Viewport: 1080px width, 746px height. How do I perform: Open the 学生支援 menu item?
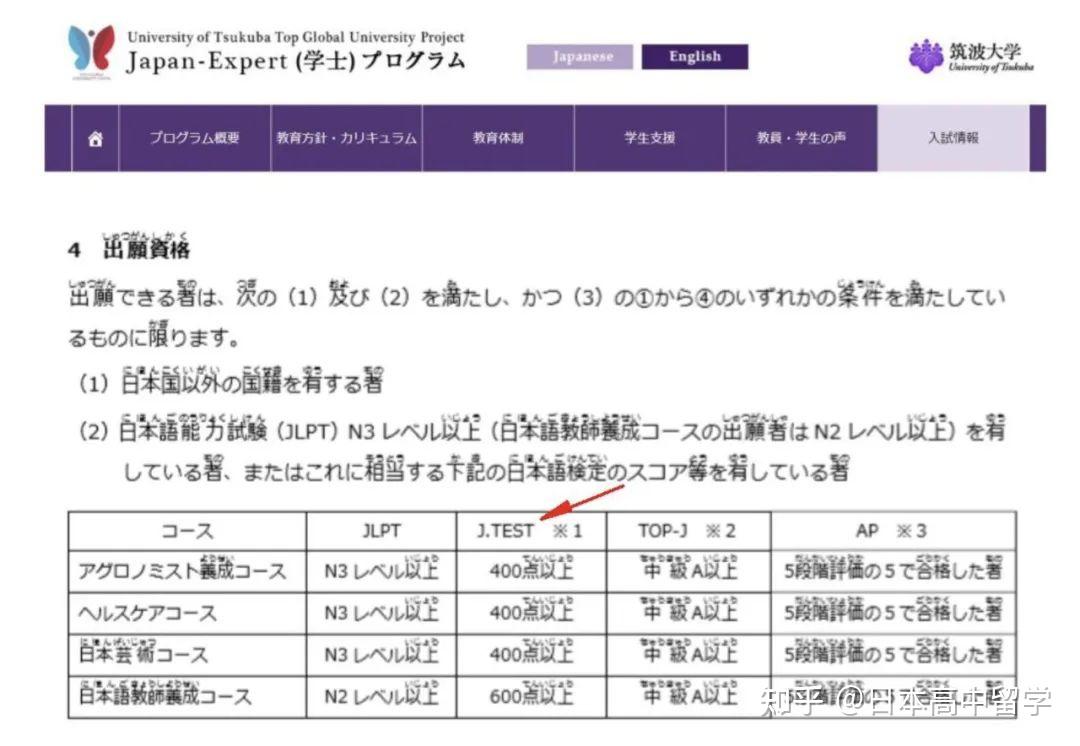click(650, 138)
